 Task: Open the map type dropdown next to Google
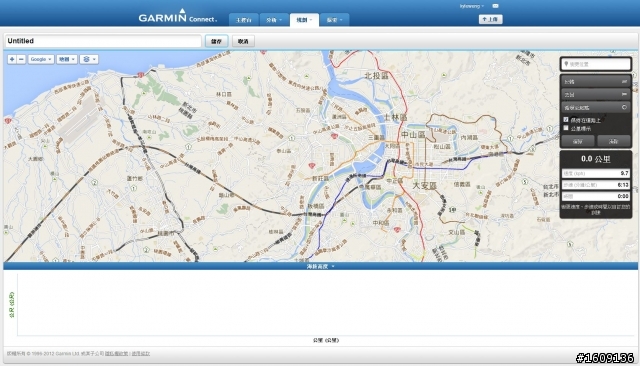[67, 59]
